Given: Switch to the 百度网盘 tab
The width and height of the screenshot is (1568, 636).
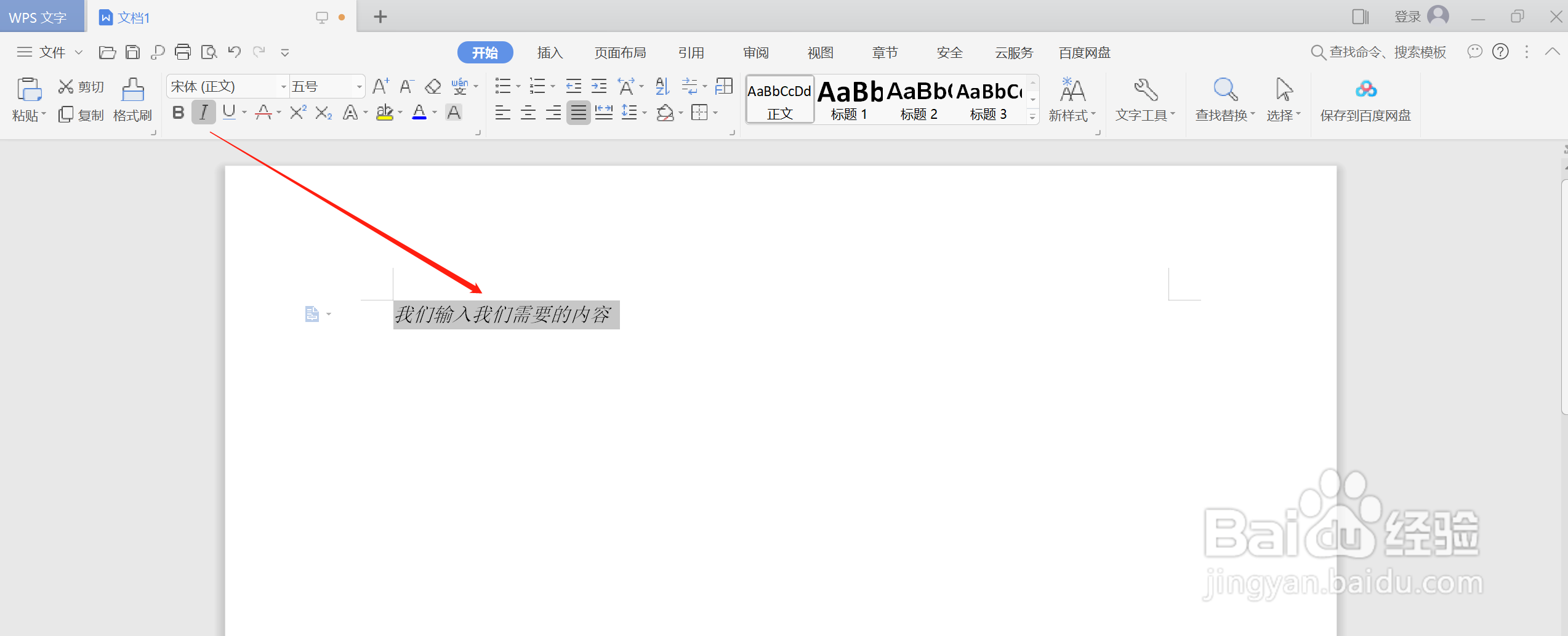Looking at the screenshot, I should pyautogui.click(x=1085, y=52).
